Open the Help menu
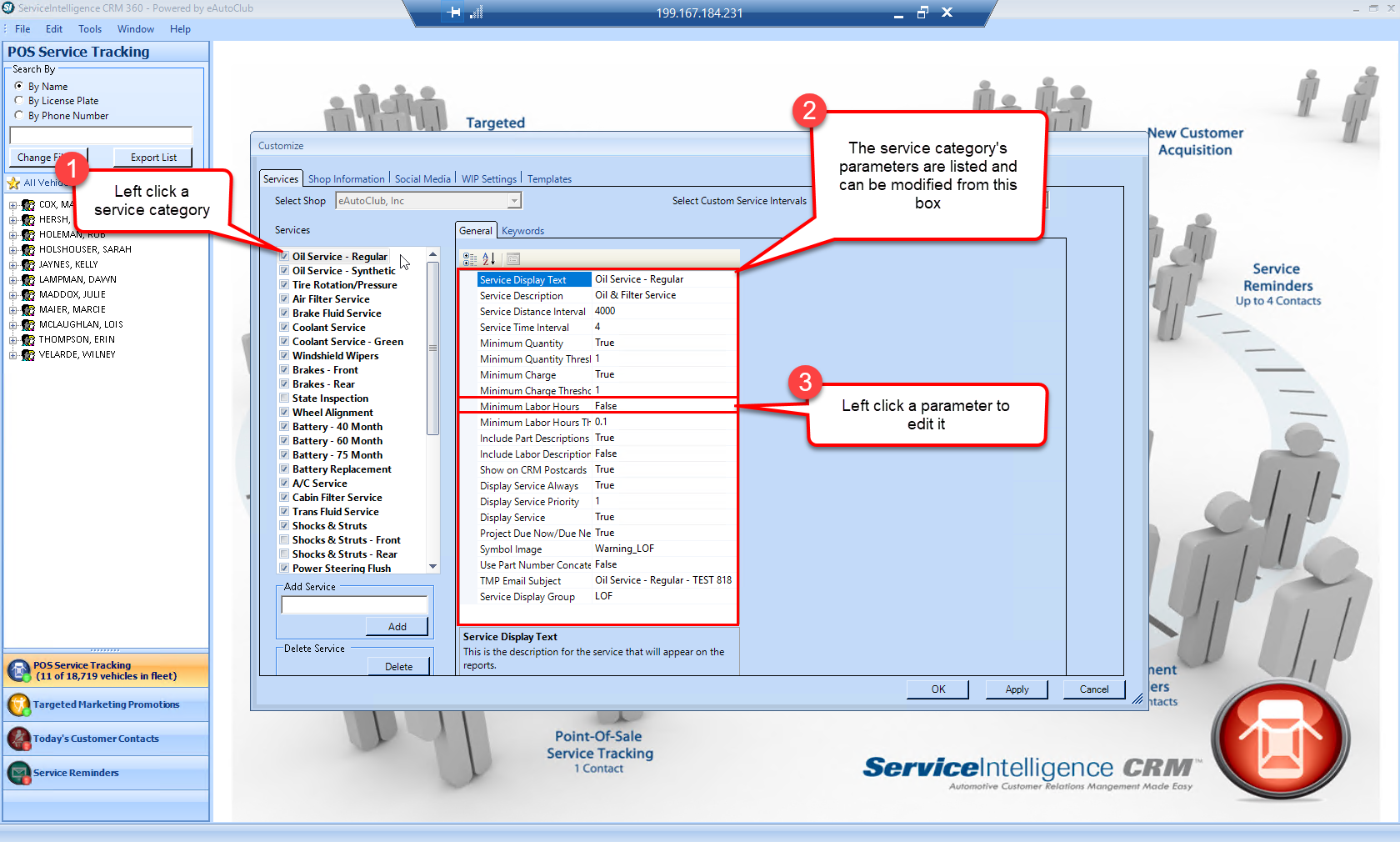The height and width of the screenshot is (842, 1400). coord(180,29)
